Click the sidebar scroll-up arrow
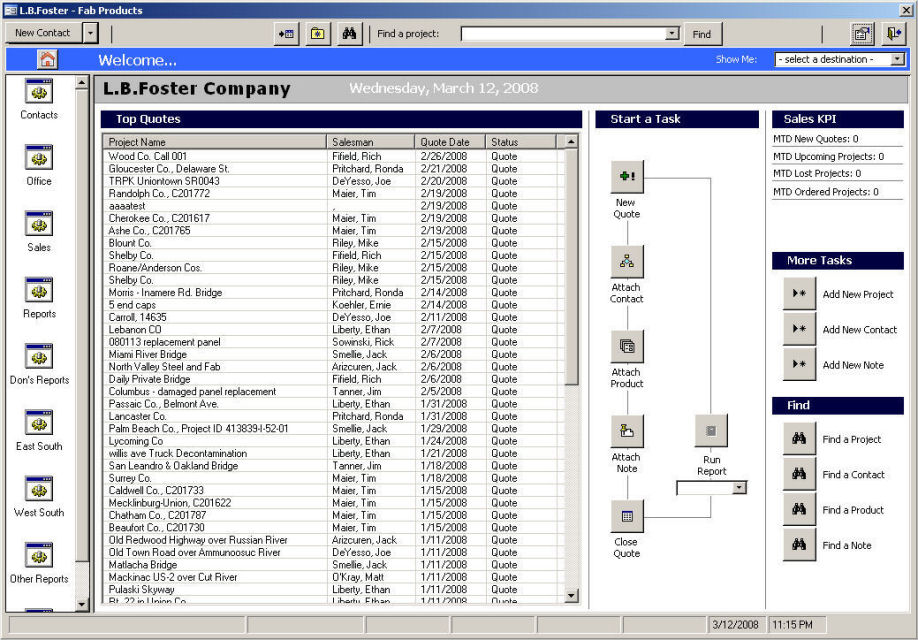 click(81, 83)
